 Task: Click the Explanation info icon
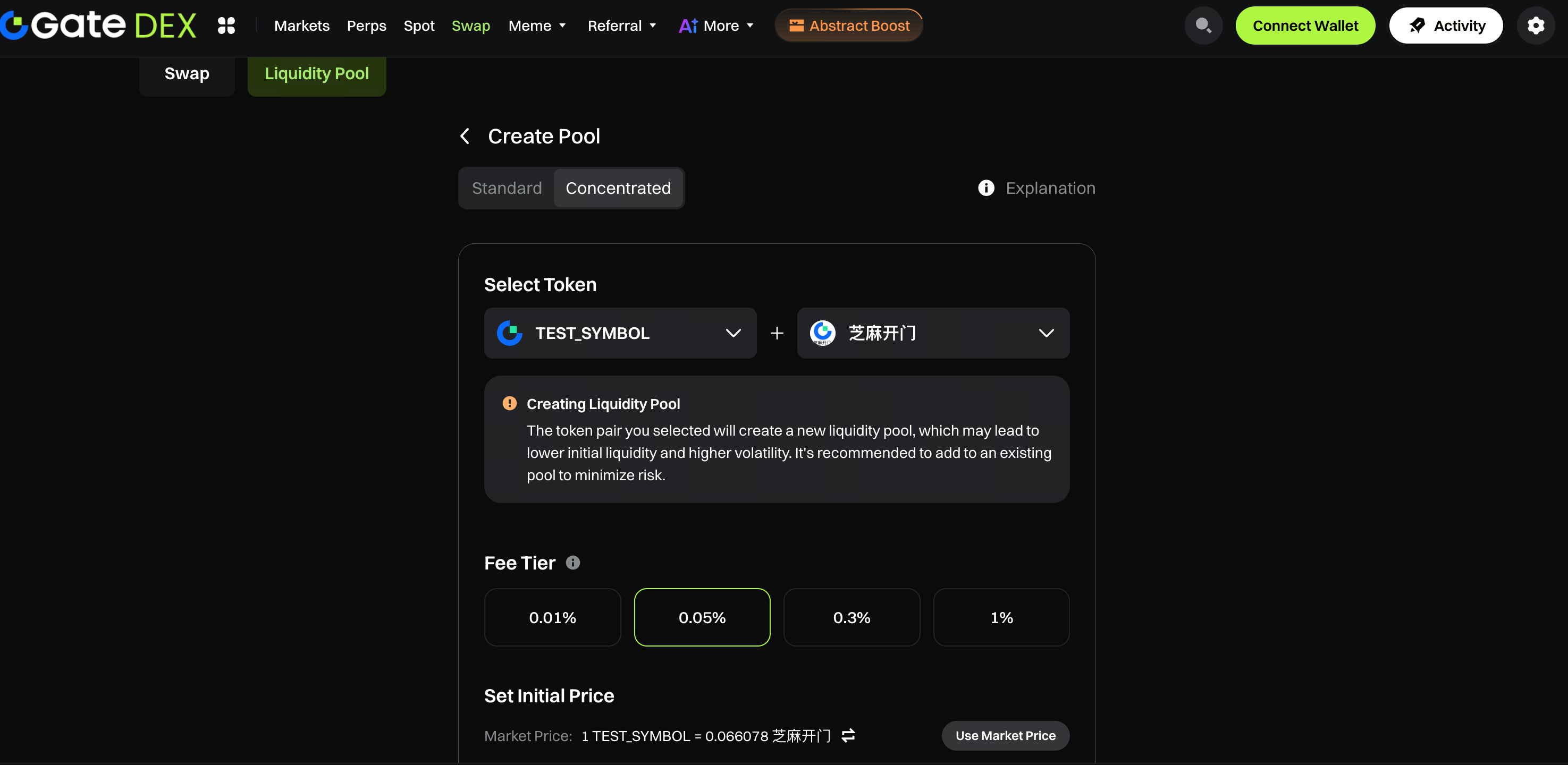985,188
